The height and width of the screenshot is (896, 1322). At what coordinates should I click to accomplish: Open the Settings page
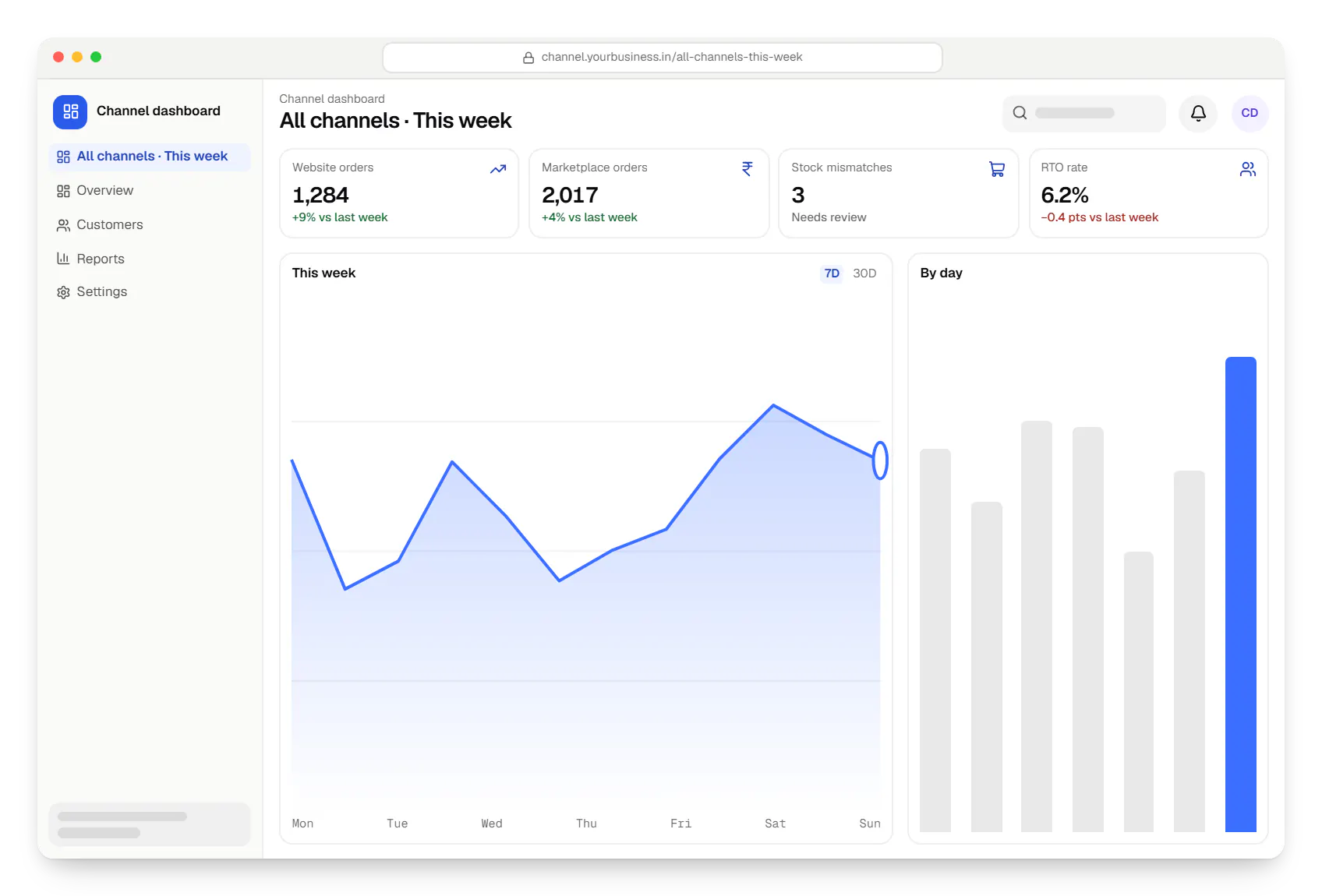(x=150, y=292)
